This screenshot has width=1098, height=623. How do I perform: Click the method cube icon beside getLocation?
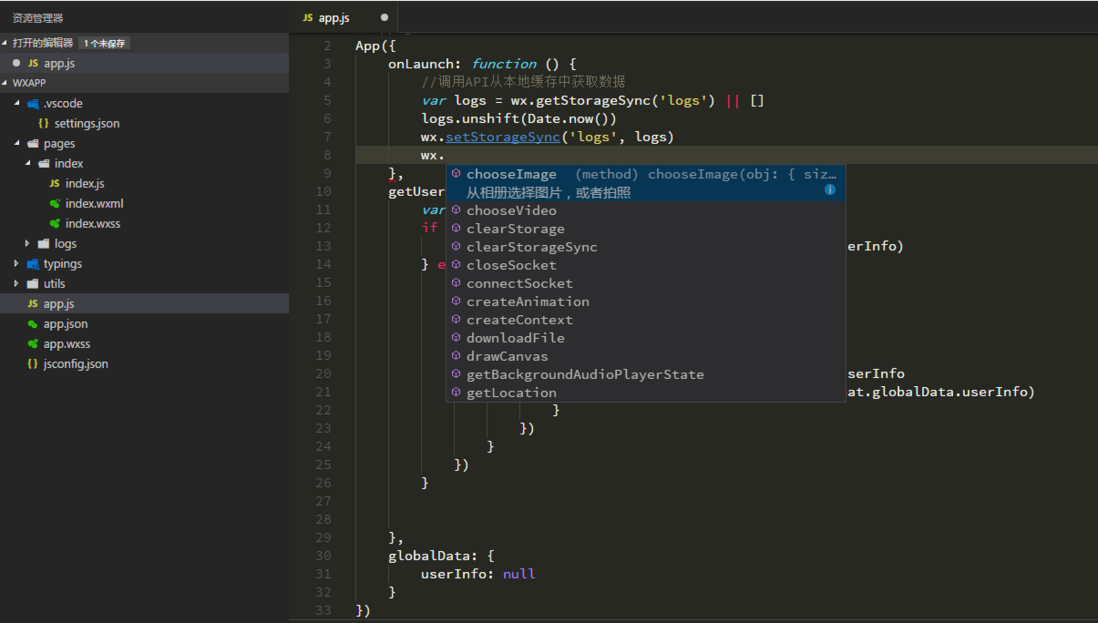456,392
